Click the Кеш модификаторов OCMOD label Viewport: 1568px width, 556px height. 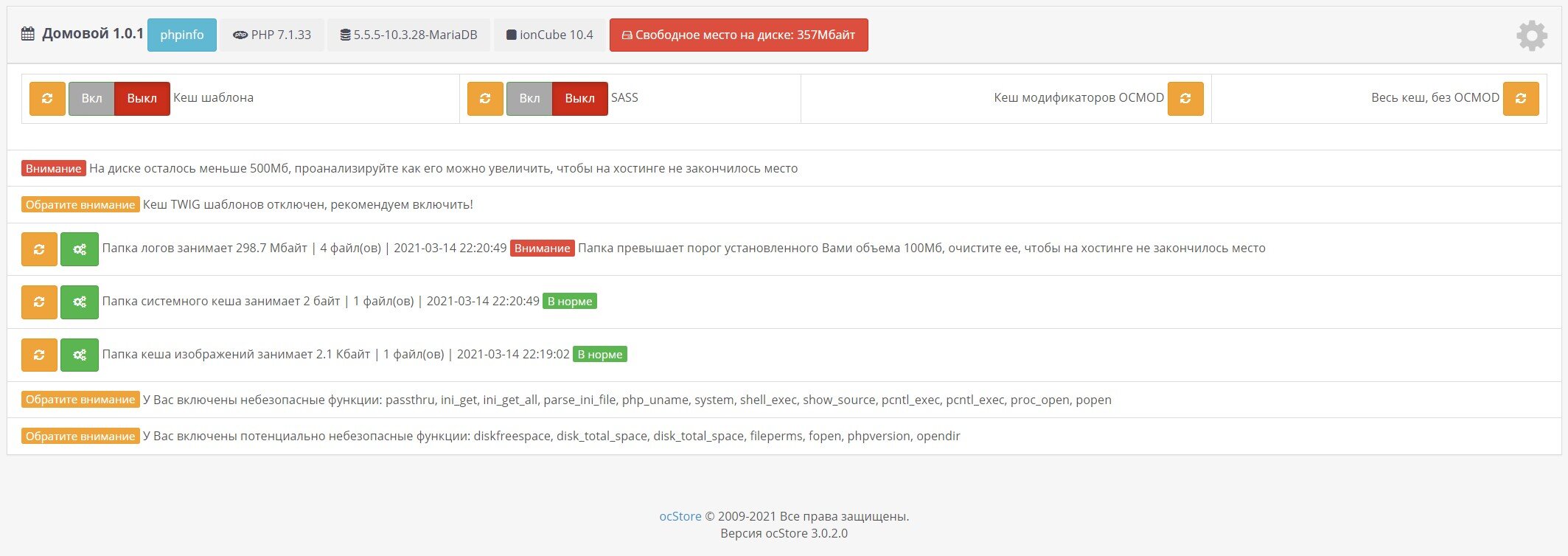coord(1079,97)
